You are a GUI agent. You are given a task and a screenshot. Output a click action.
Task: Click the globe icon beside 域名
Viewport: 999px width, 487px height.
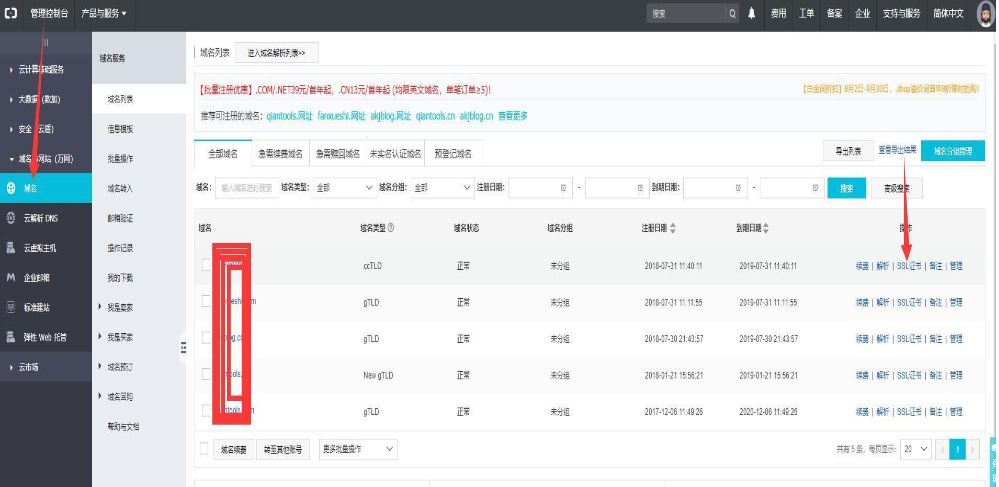(x=11, y=188)
